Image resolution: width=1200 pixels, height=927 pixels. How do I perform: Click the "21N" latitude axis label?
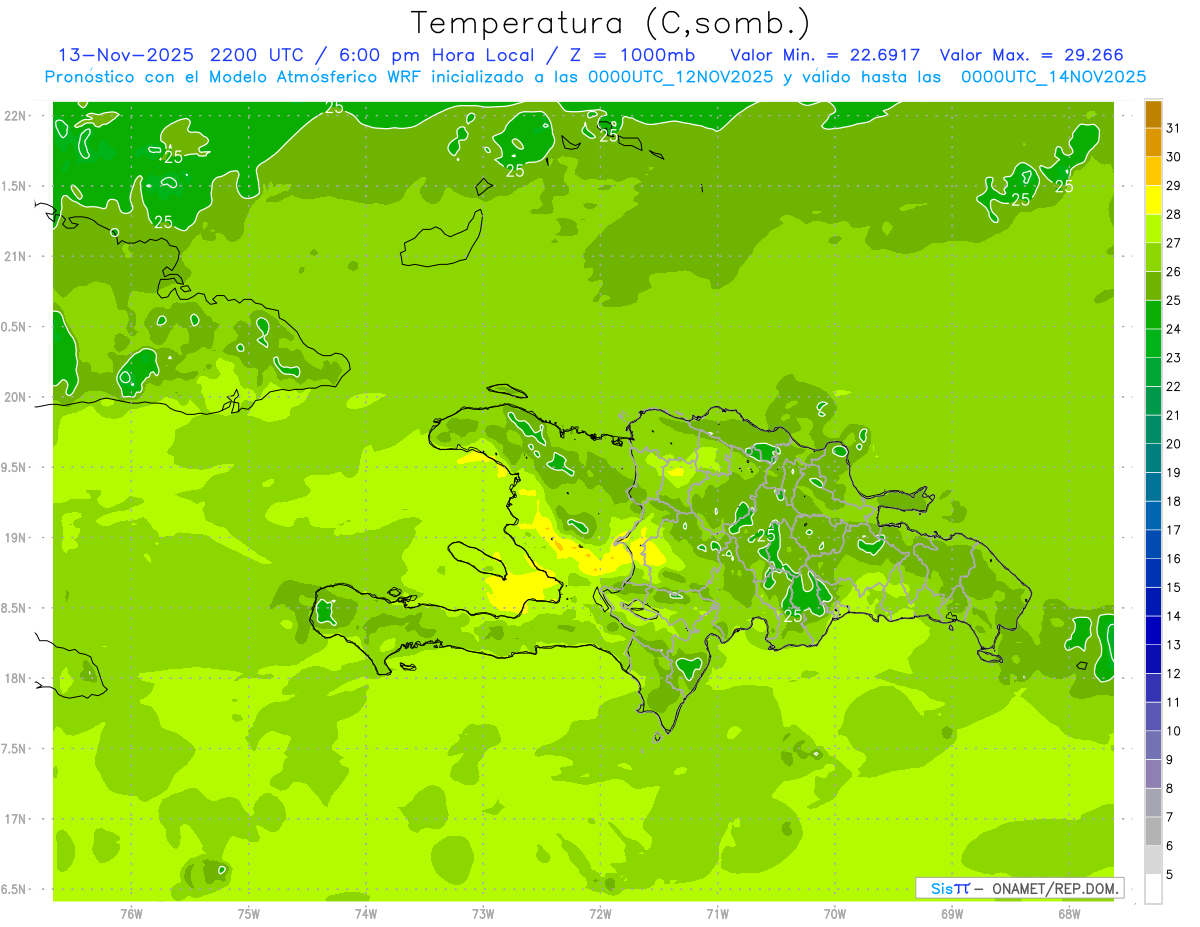tap(16, 256)
